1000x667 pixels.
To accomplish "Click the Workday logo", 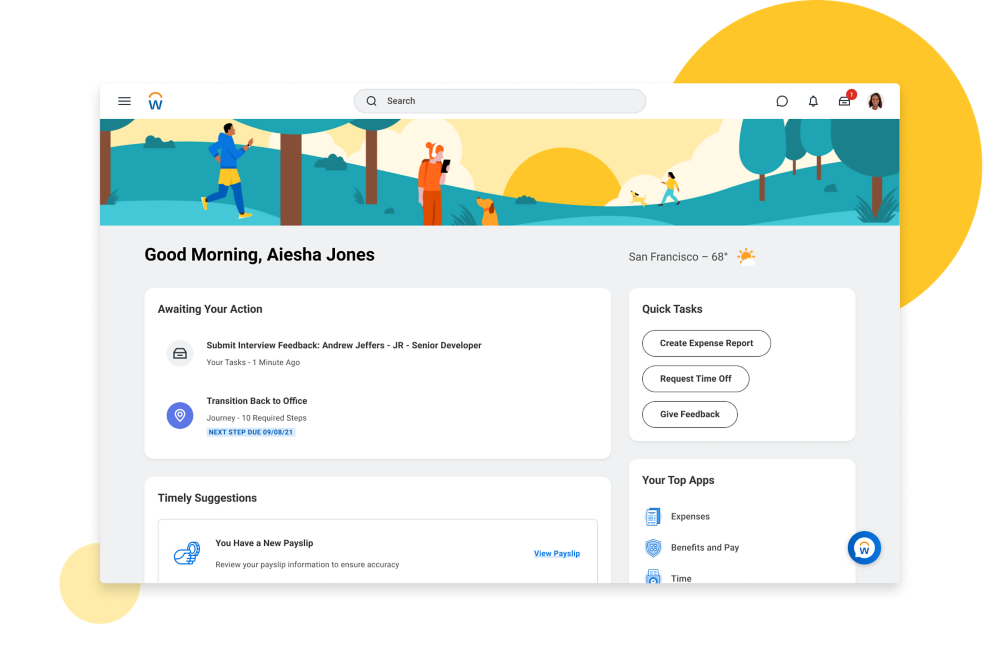I will coord(155,101).
